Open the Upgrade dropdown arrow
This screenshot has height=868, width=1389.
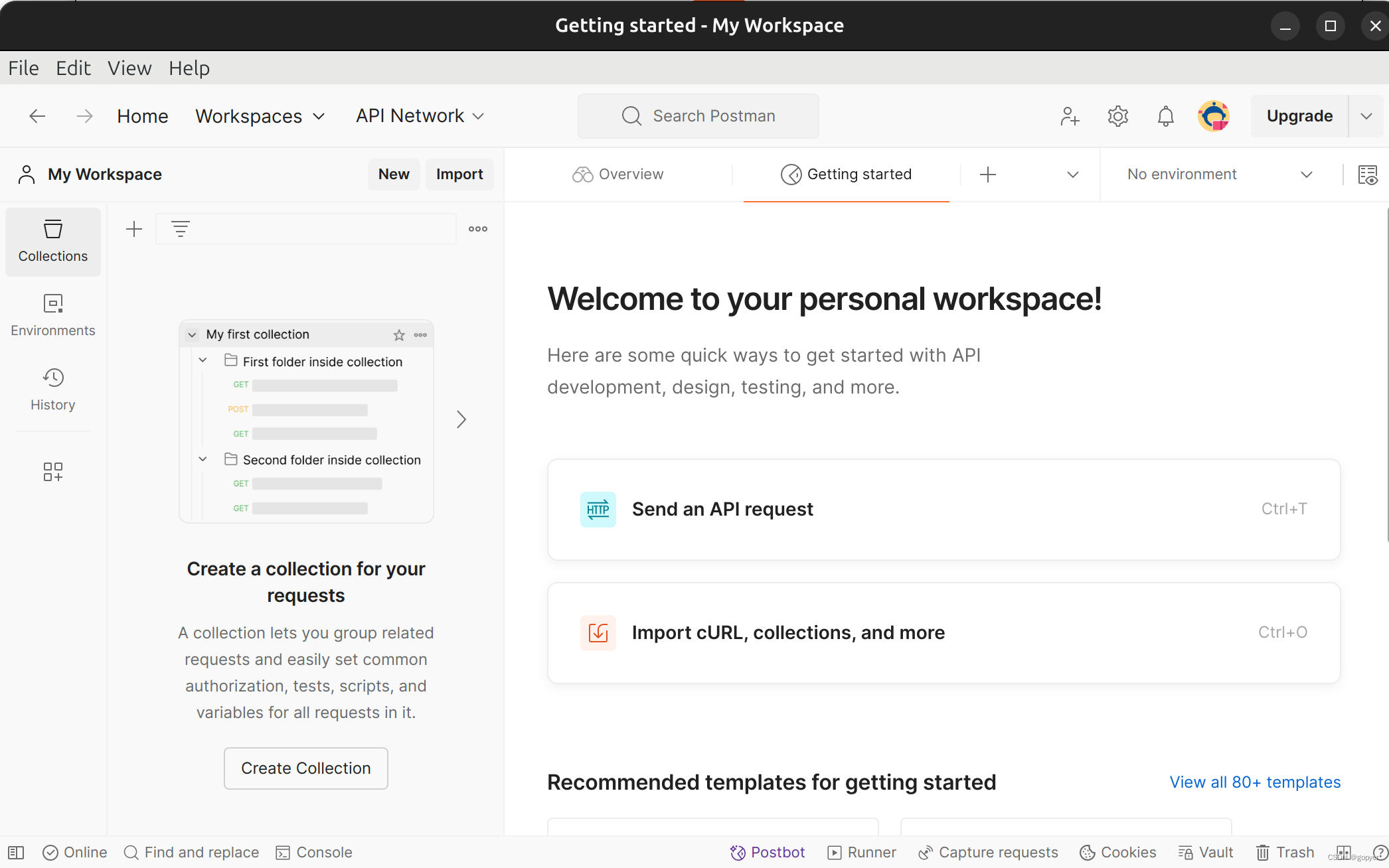click(1366, 116)
